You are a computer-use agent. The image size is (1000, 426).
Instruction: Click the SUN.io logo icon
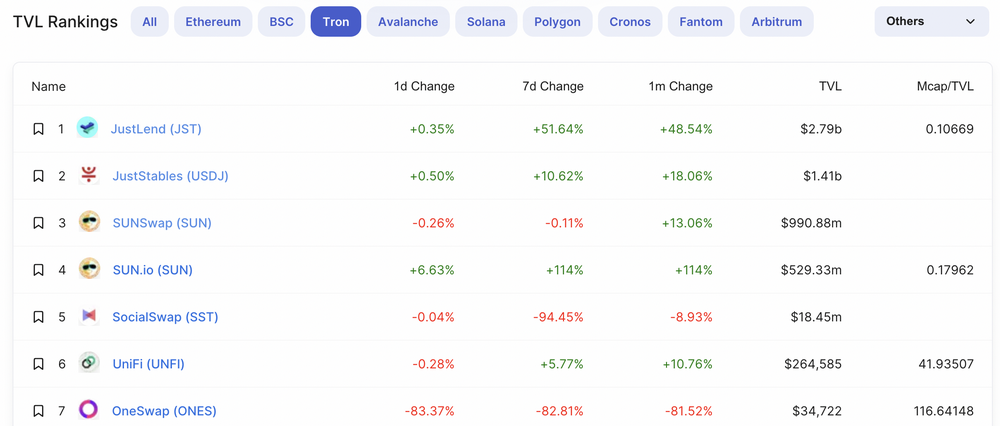89,269
